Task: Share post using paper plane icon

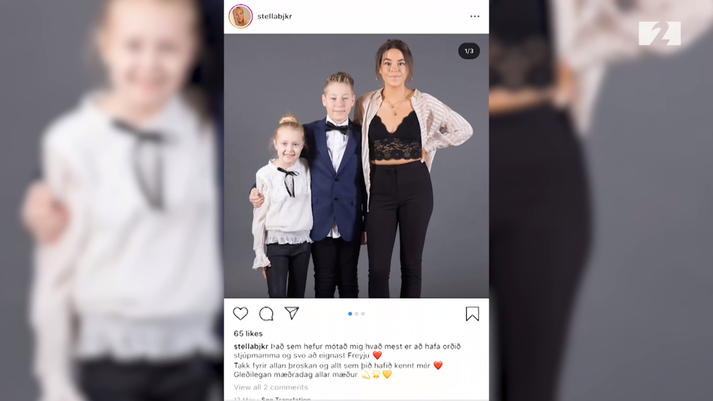Action: tap(291, 313)
